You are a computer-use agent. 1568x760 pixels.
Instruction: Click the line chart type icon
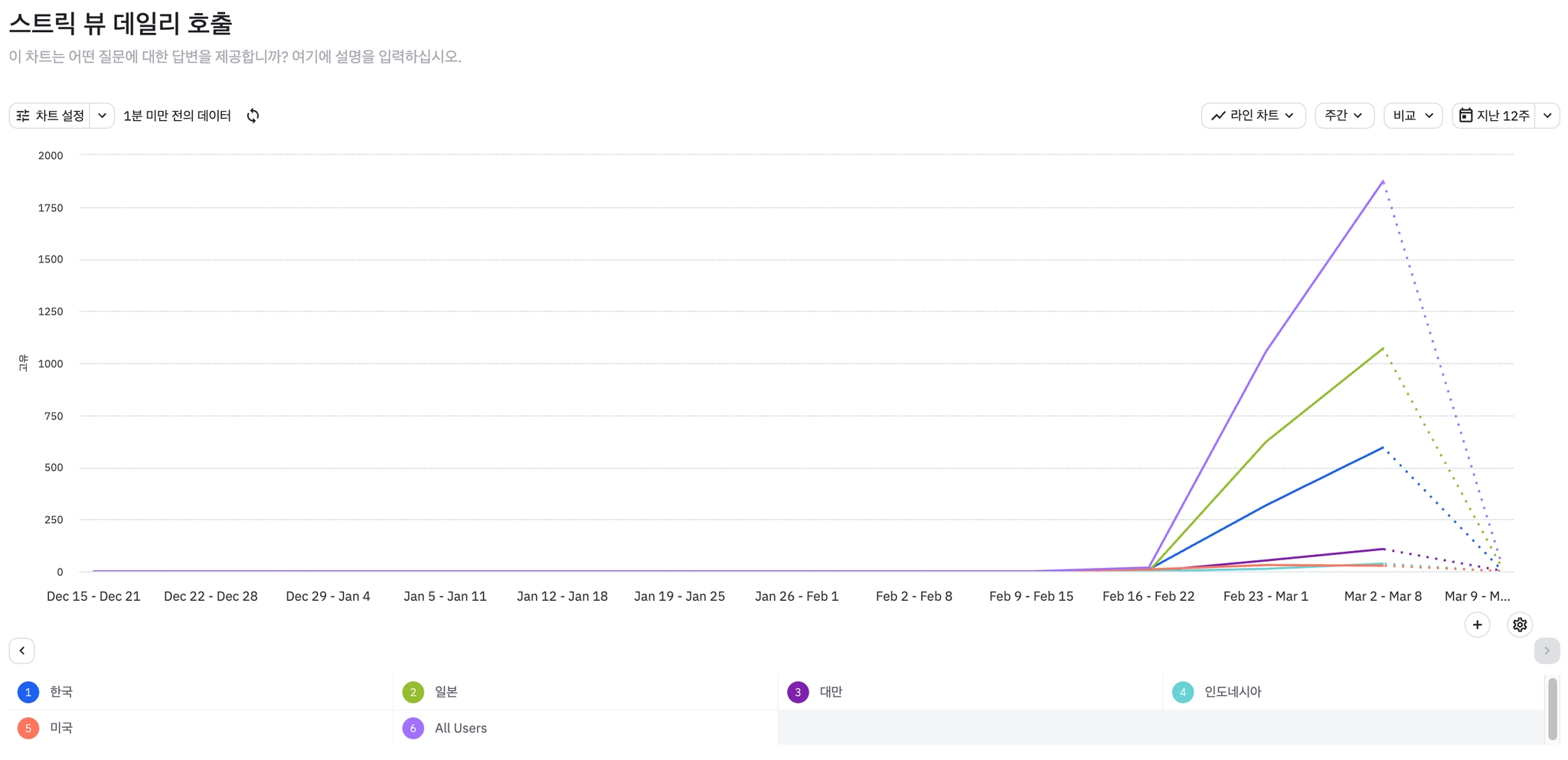click(1218, 116)
